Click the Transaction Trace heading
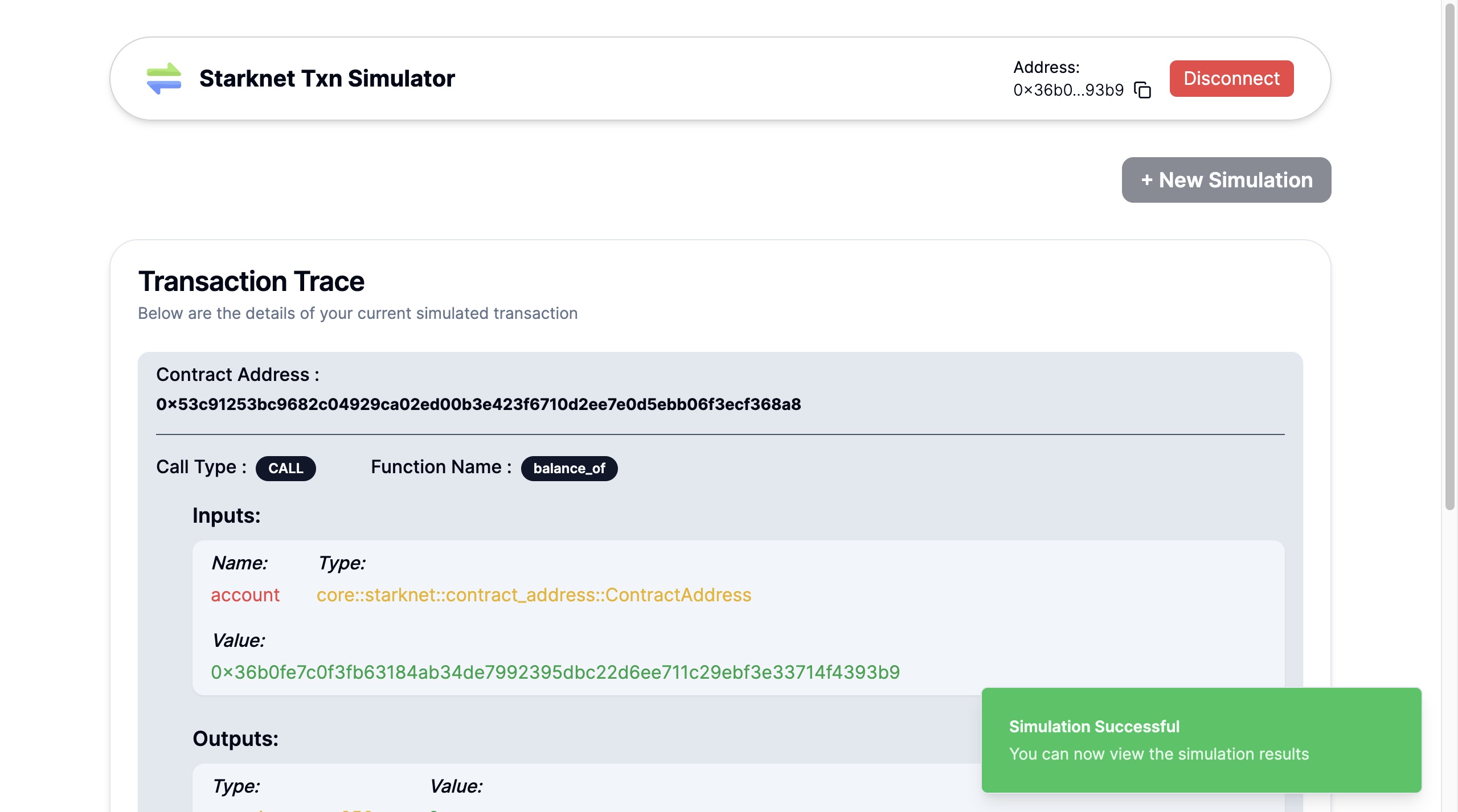 click(x=251, y=281)
